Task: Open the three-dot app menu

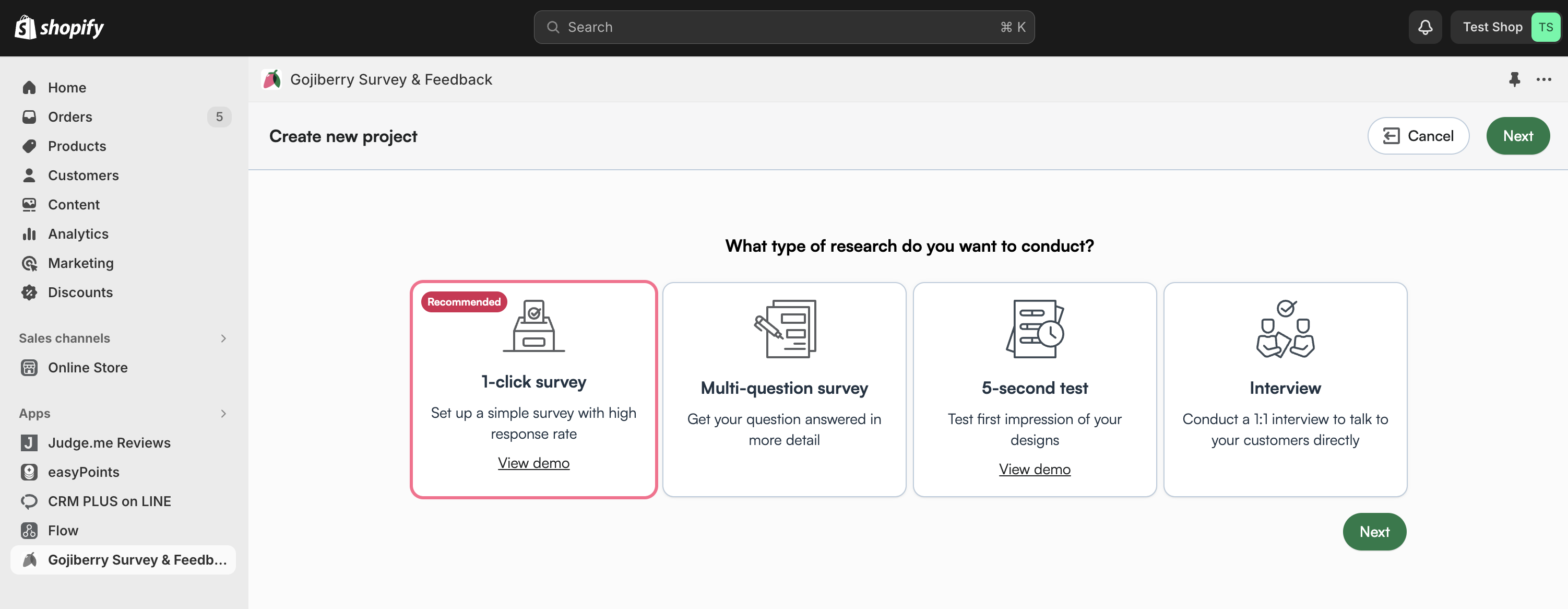Action: [1543, 79]
